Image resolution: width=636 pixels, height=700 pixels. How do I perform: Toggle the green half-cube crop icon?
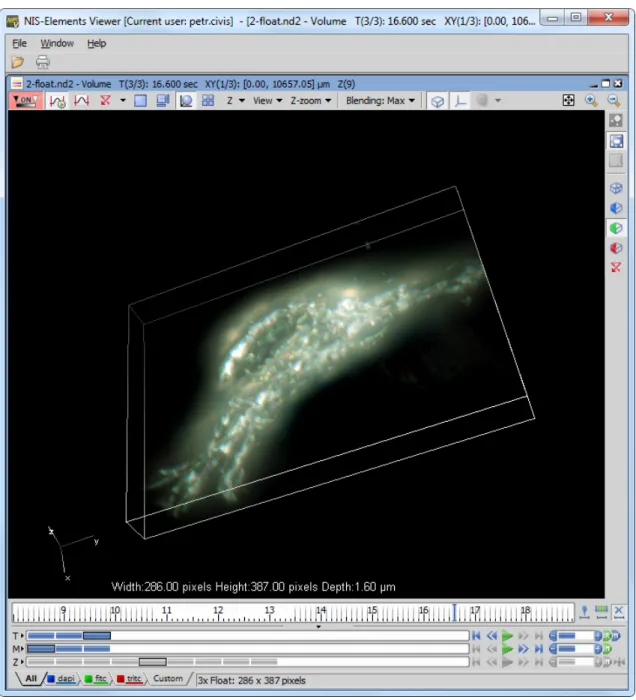click(616, 228)
